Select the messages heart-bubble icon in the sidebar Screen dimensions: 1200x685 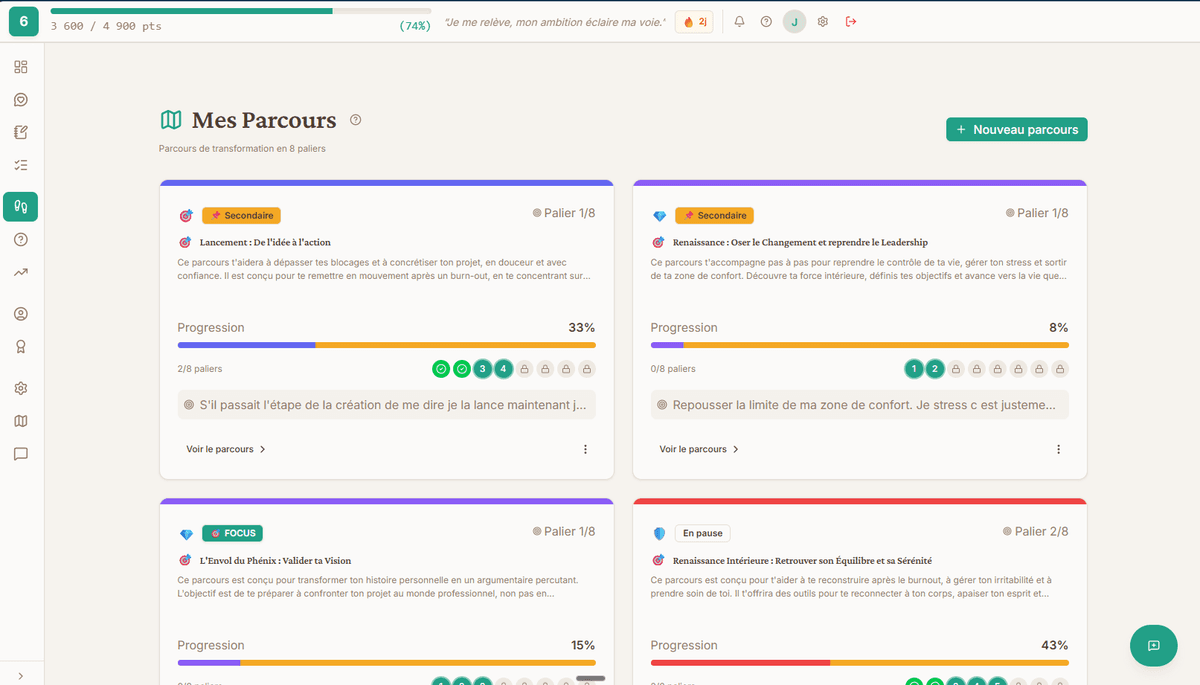tap(22, 99)
